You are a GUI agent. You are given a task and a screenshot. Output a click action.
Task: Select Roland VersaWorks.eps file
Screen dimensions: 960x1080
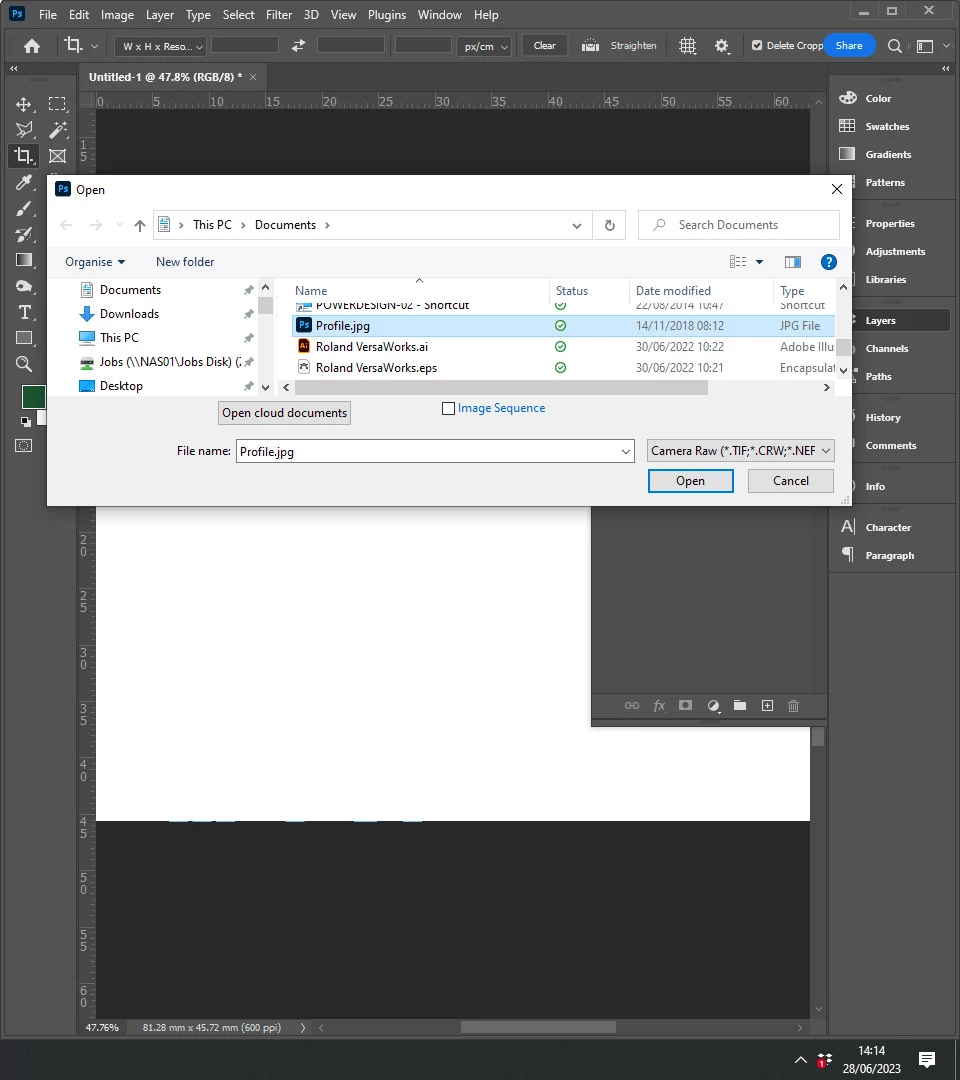coord(376,368)
